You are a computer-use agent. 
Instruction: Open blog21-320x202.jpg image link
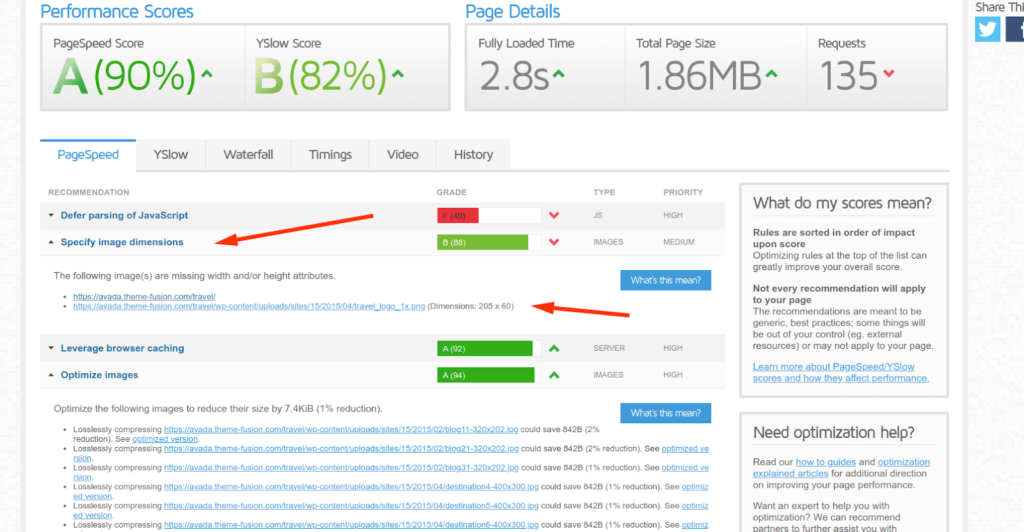[x=341, y=448]
